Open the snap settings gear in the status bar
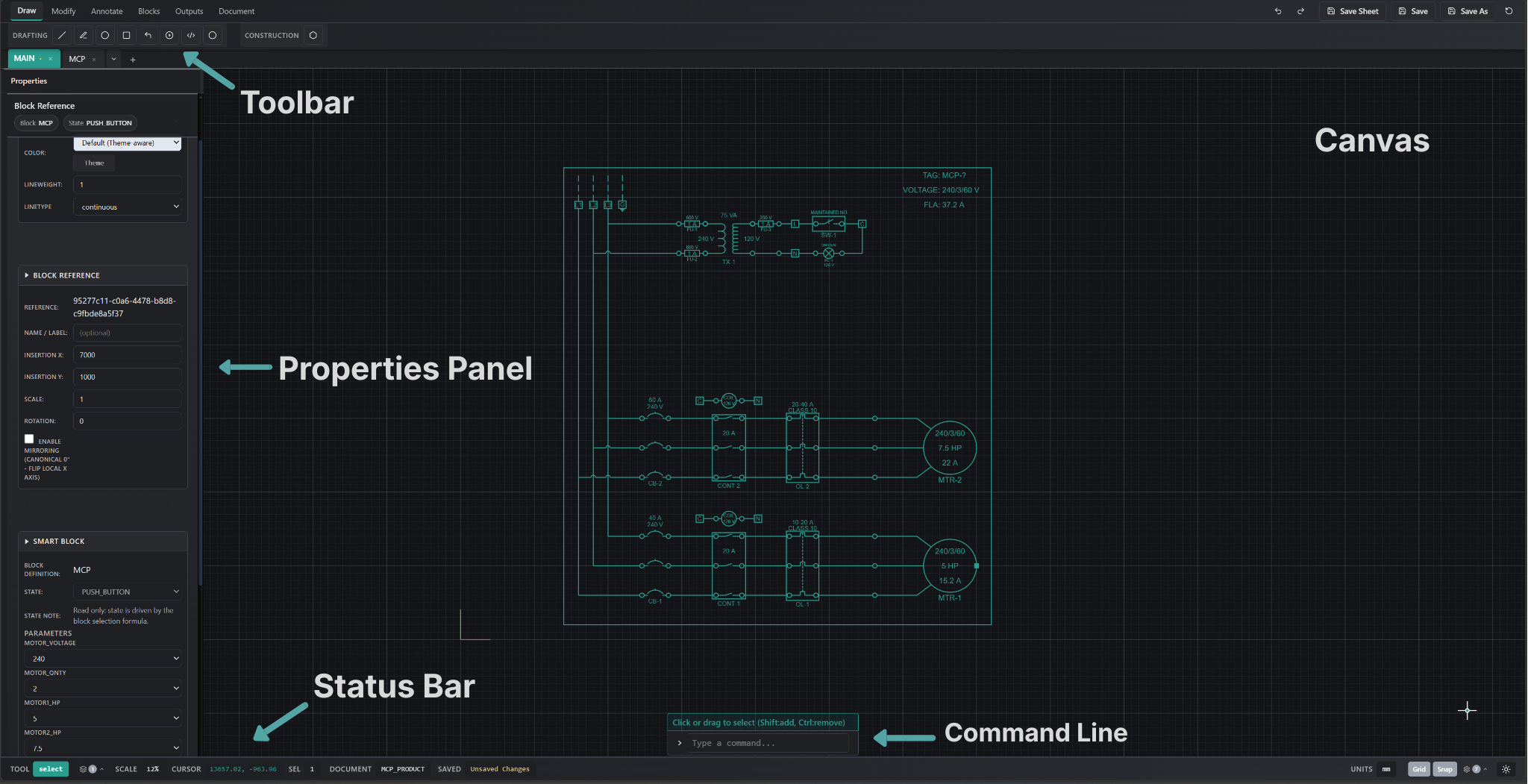This screenshot has width=1528, height=784. click(1476, 769)
